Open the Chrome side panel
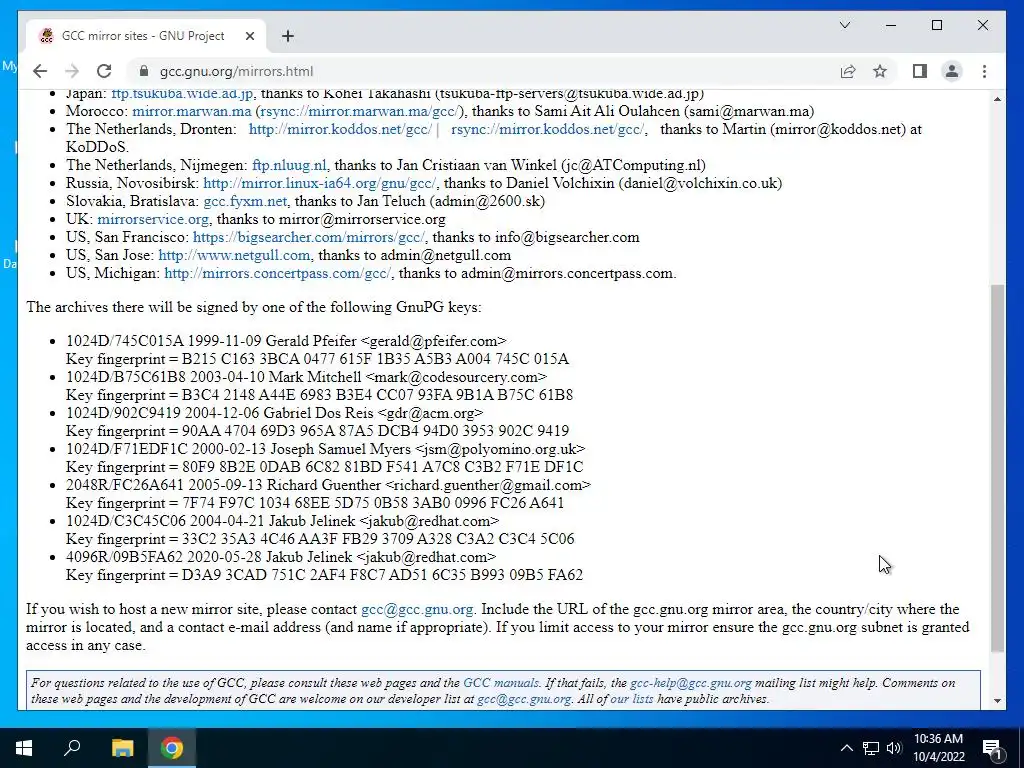 (x=920, y=71)
